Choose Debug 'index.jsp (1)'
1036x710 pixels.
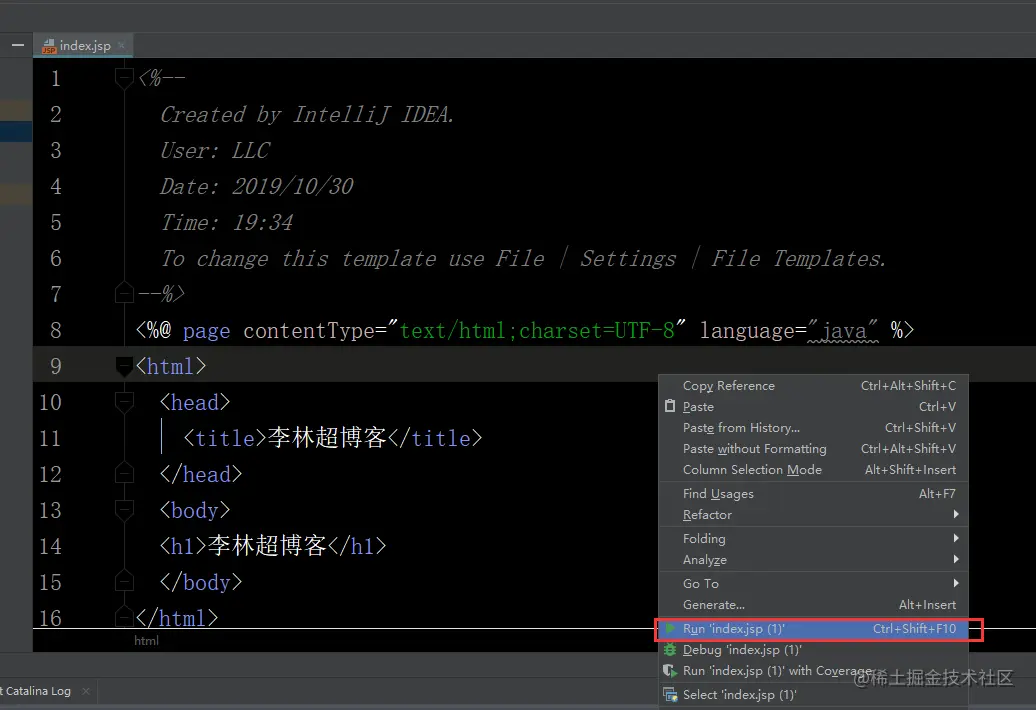pyautogui.click(x=813, y=650)
